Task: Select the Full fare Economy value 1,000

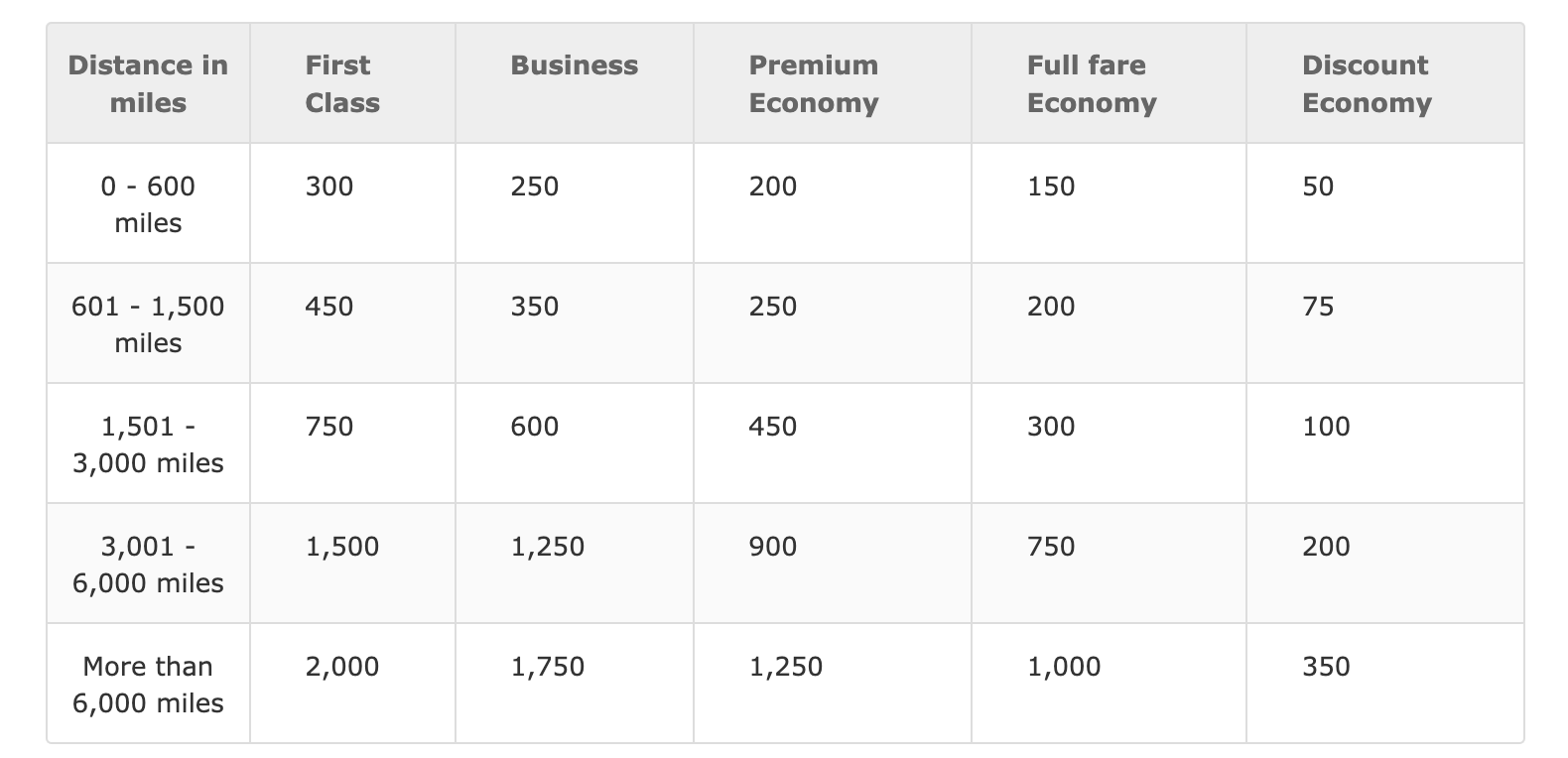Action: [1063, 667]
